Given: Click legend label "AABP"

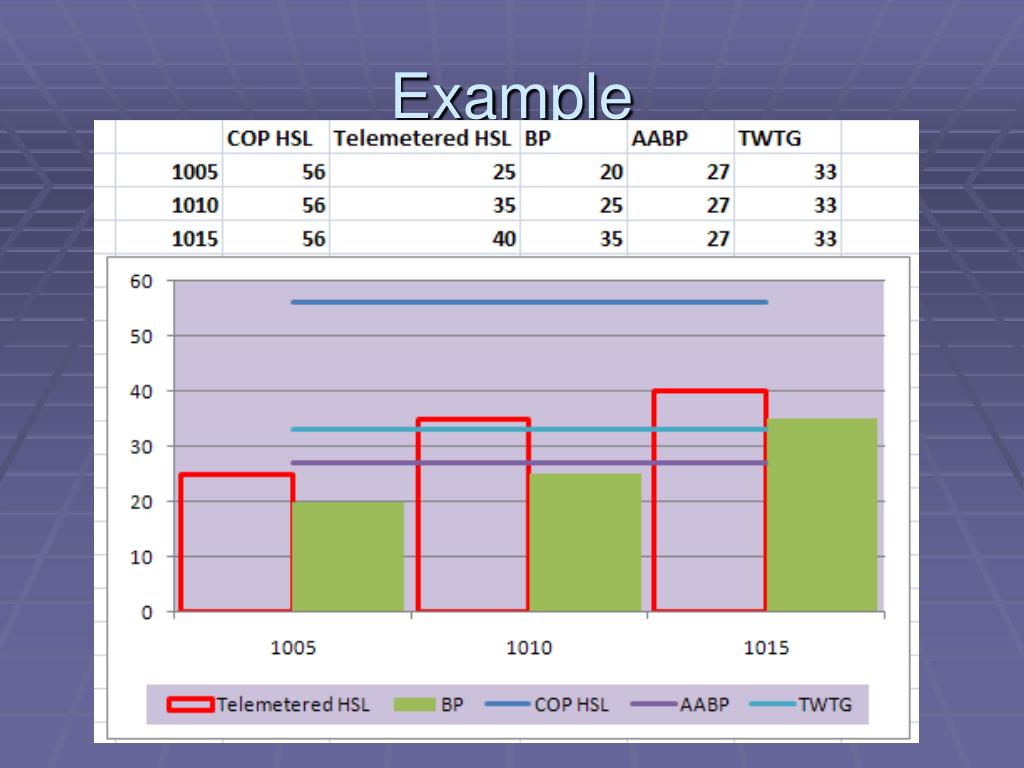Looking at the screenshot, I should pyautogui.click(x=704, y=705).
